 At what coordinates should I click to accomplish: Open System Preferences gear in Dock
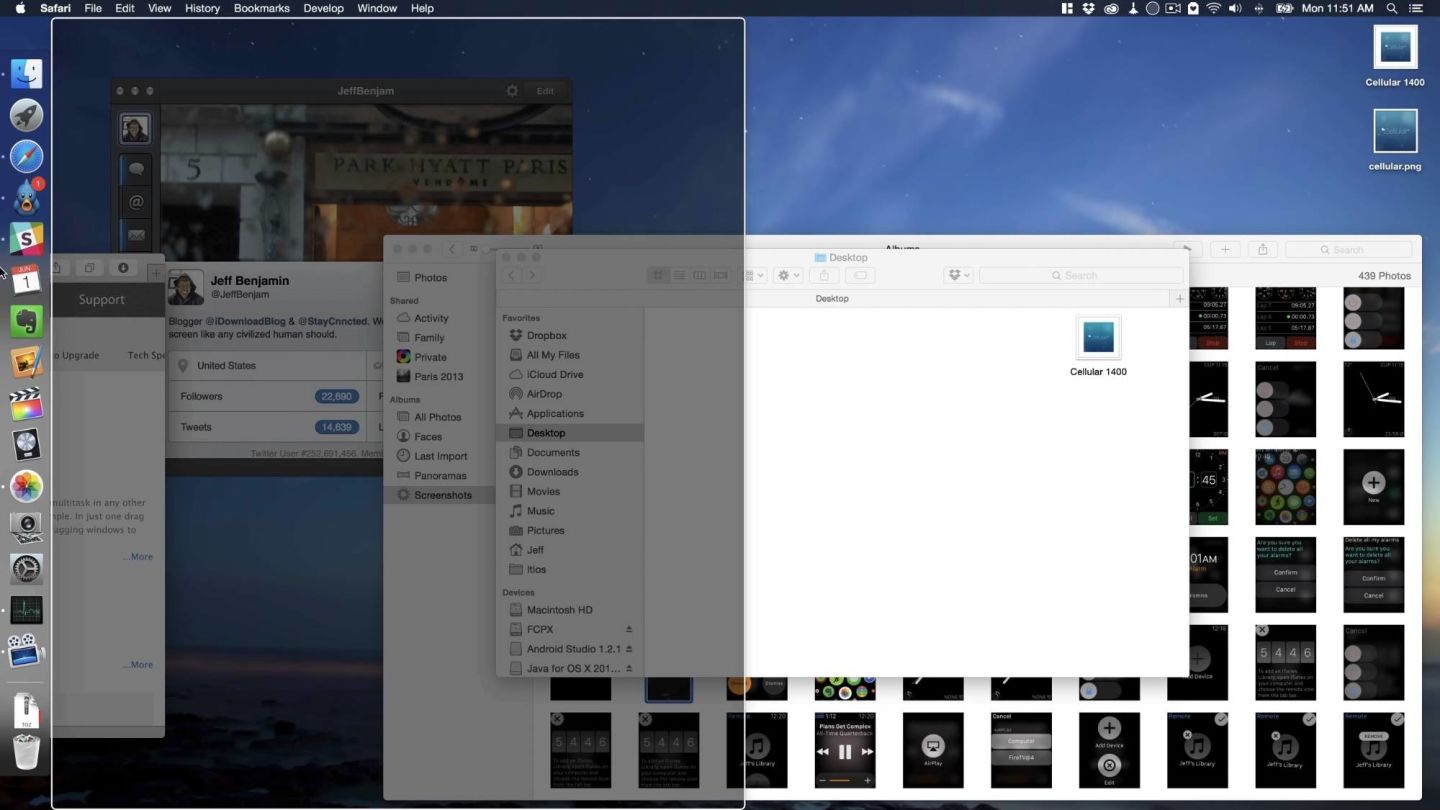pyautogui.click(x=27, y=569)
